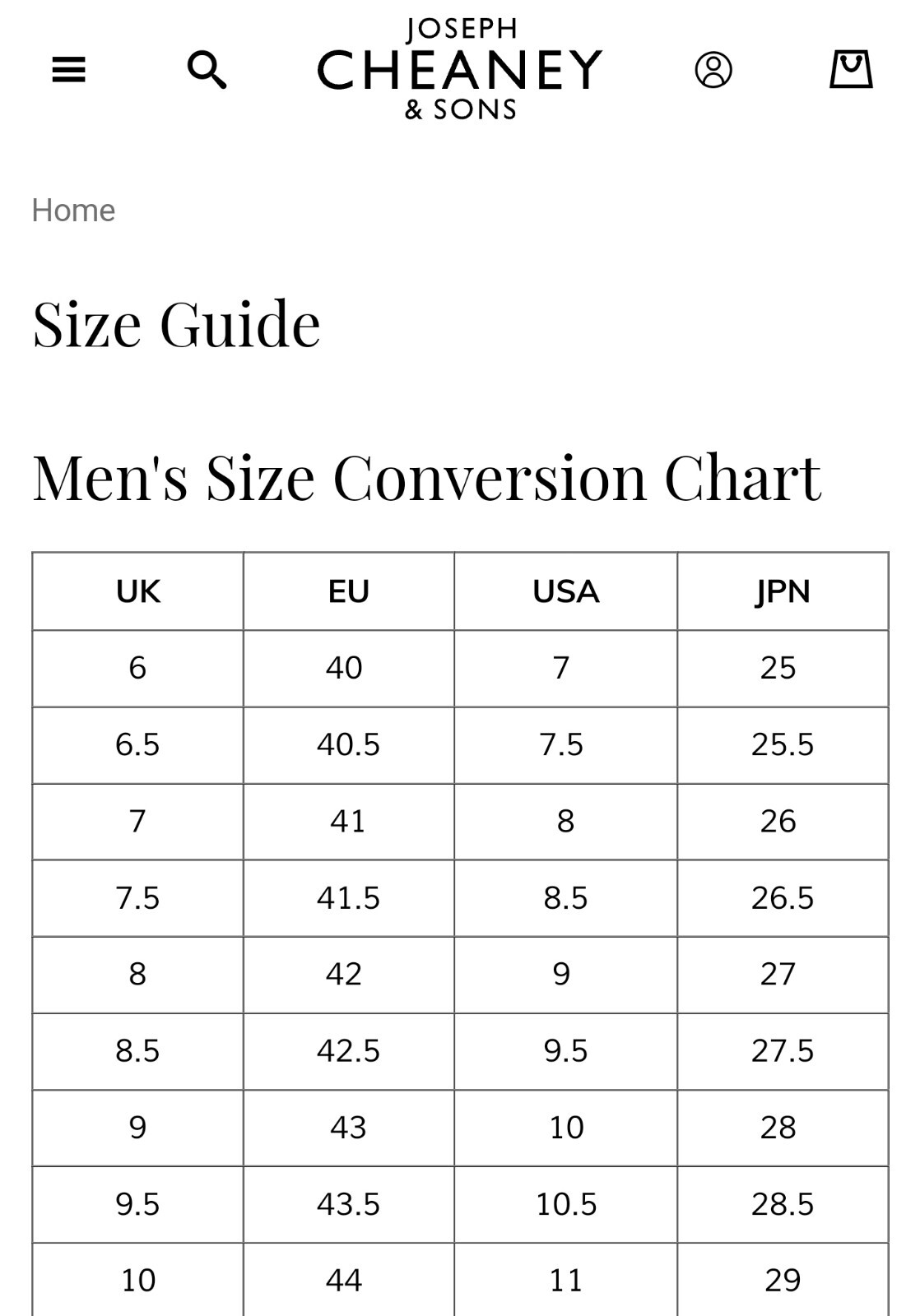Select the EU column header
The width and height of the screenshot is (920, 1316).
349,591
